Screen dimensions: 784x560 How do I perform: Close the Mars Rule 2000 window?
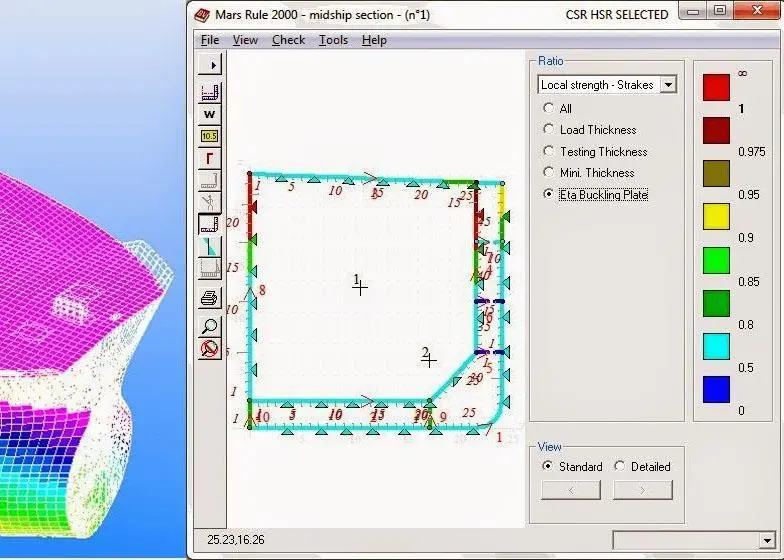(x=757, y=11)
